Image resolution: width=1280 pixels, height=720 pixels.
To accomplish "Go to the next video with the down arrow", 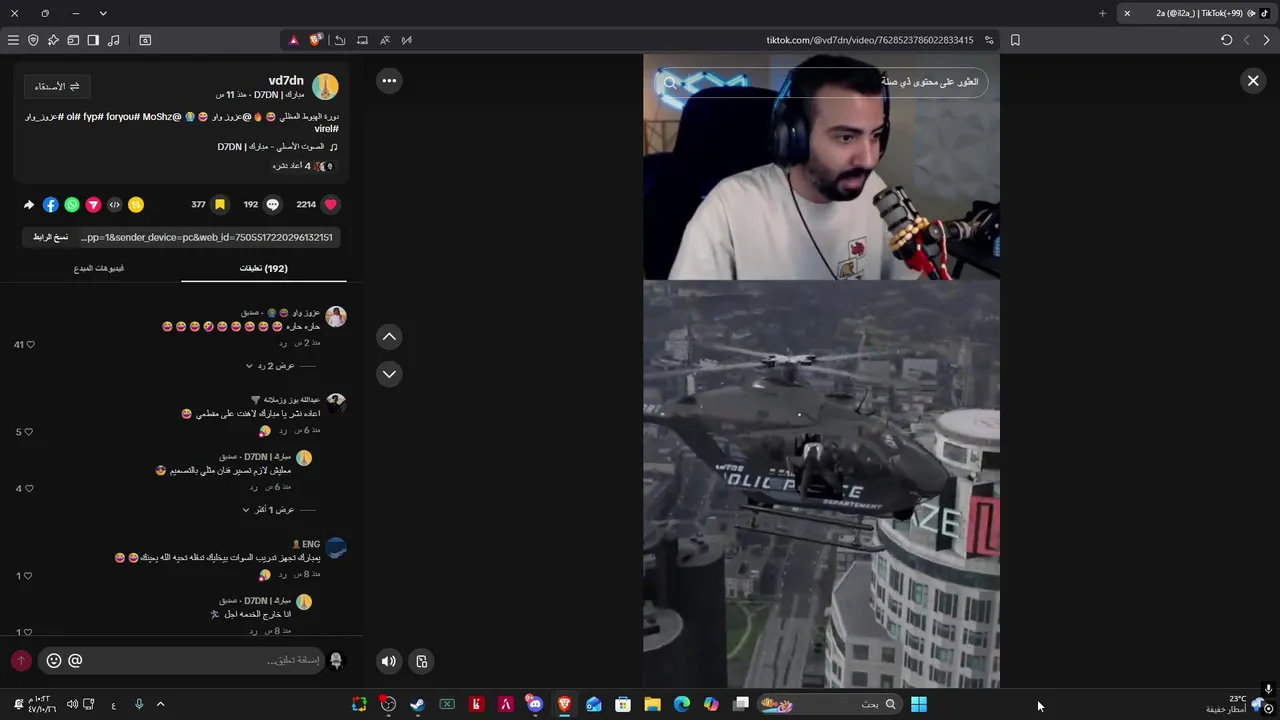I will click(389, 374).
